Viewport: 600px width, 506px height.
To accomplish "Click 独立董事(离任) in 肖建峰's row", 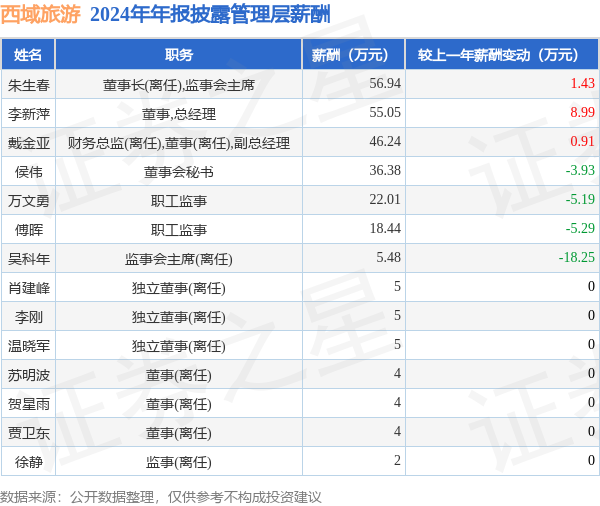I will click(179, 288).
